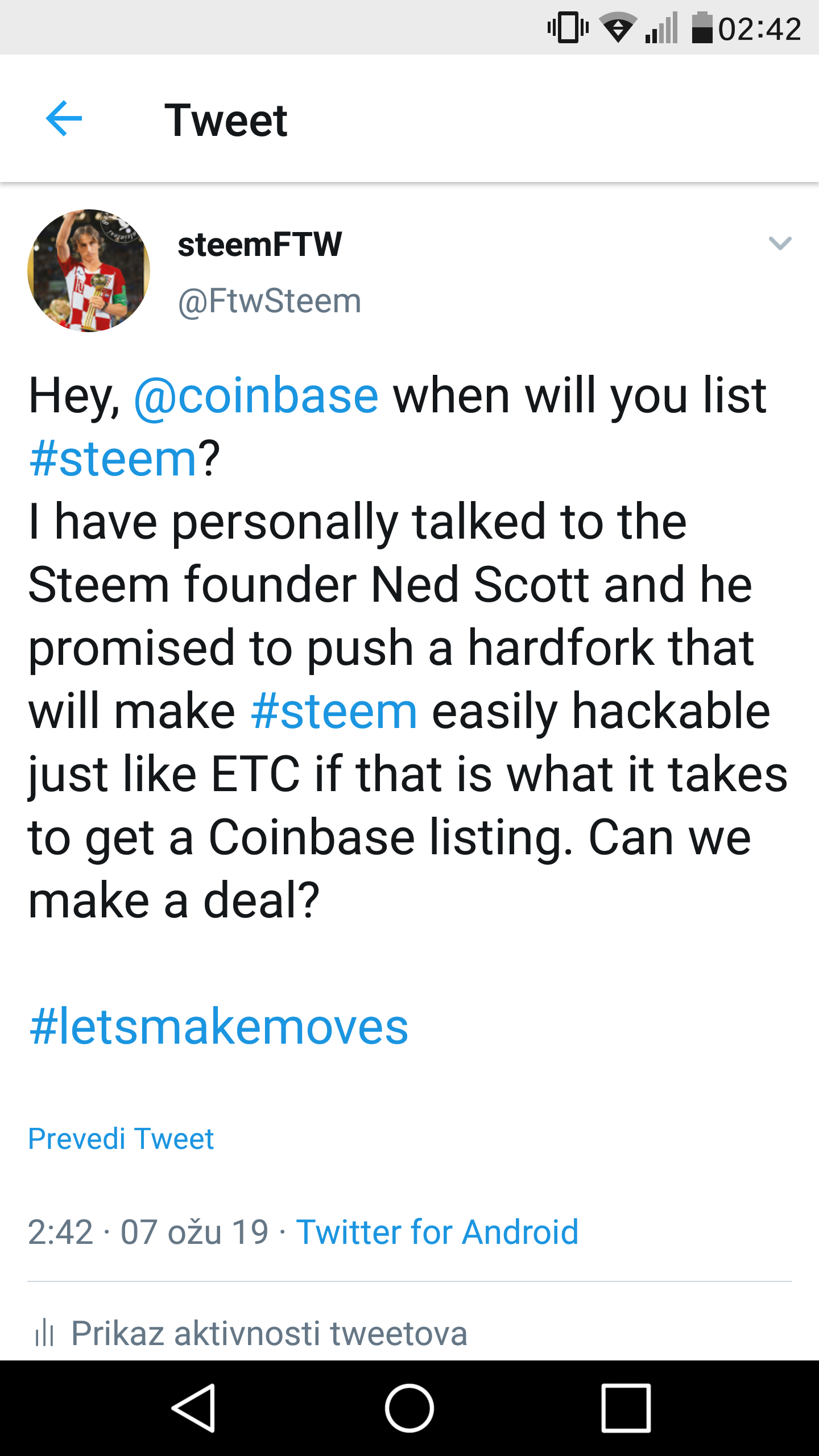This screenshot has height=1456, width=819.
Task: Open the tweet options chevron menu
Action: (780, 243)
